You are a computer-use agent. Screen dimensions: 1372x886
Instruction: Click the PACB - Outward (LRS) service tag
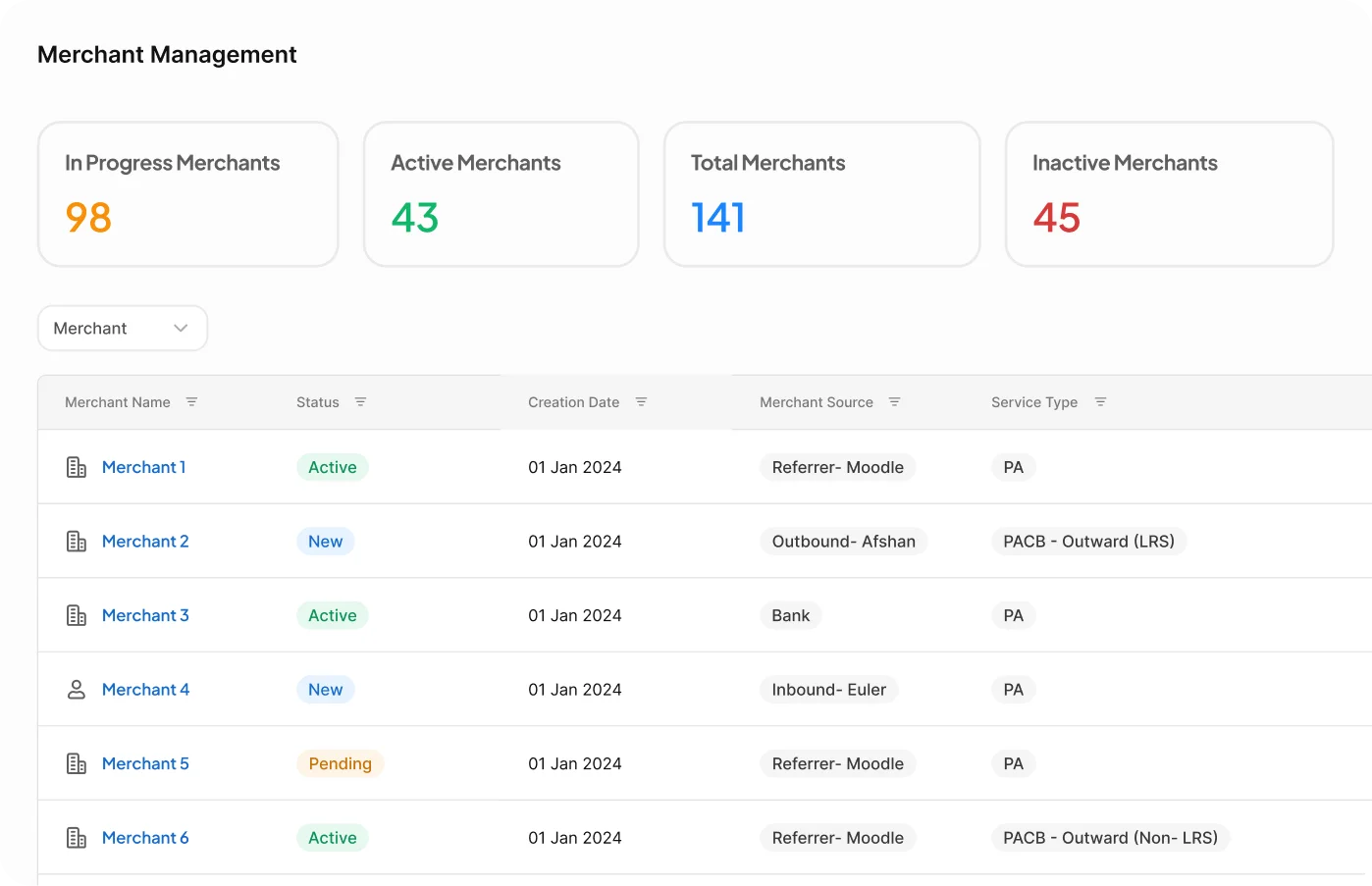pyautogui.click(x=1089, y=542)
